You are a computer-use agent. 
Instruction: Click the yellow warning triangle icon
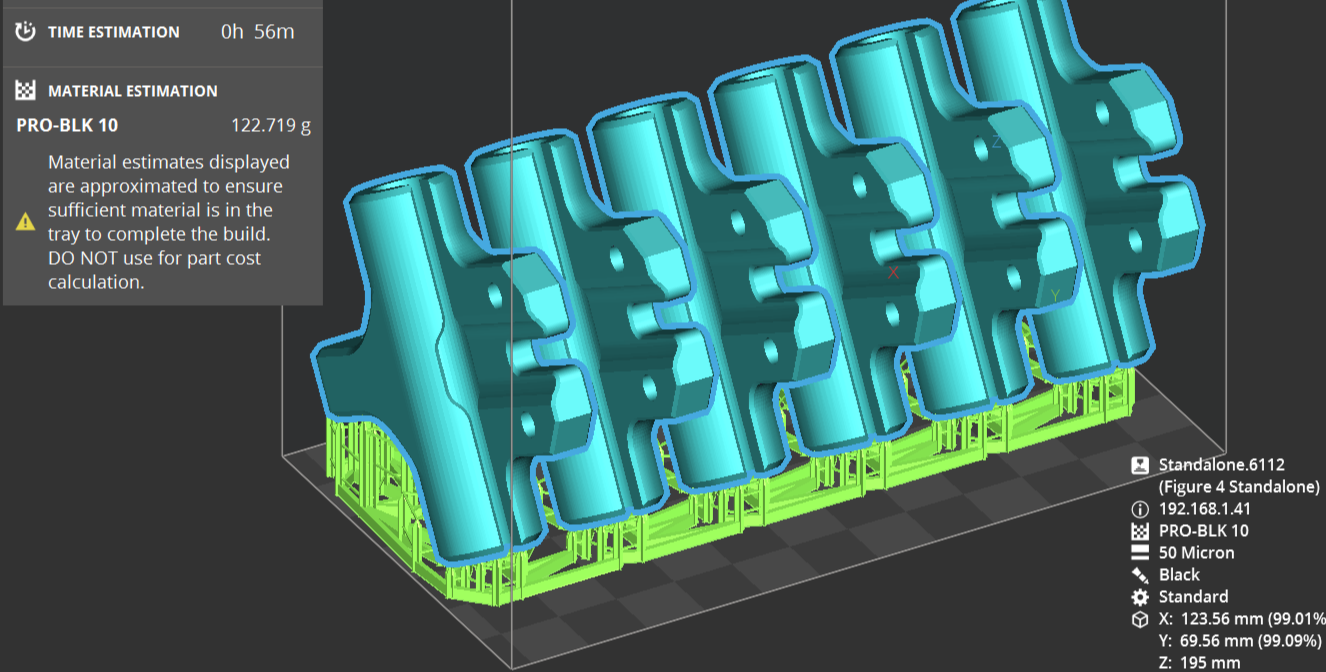(26, 222)
